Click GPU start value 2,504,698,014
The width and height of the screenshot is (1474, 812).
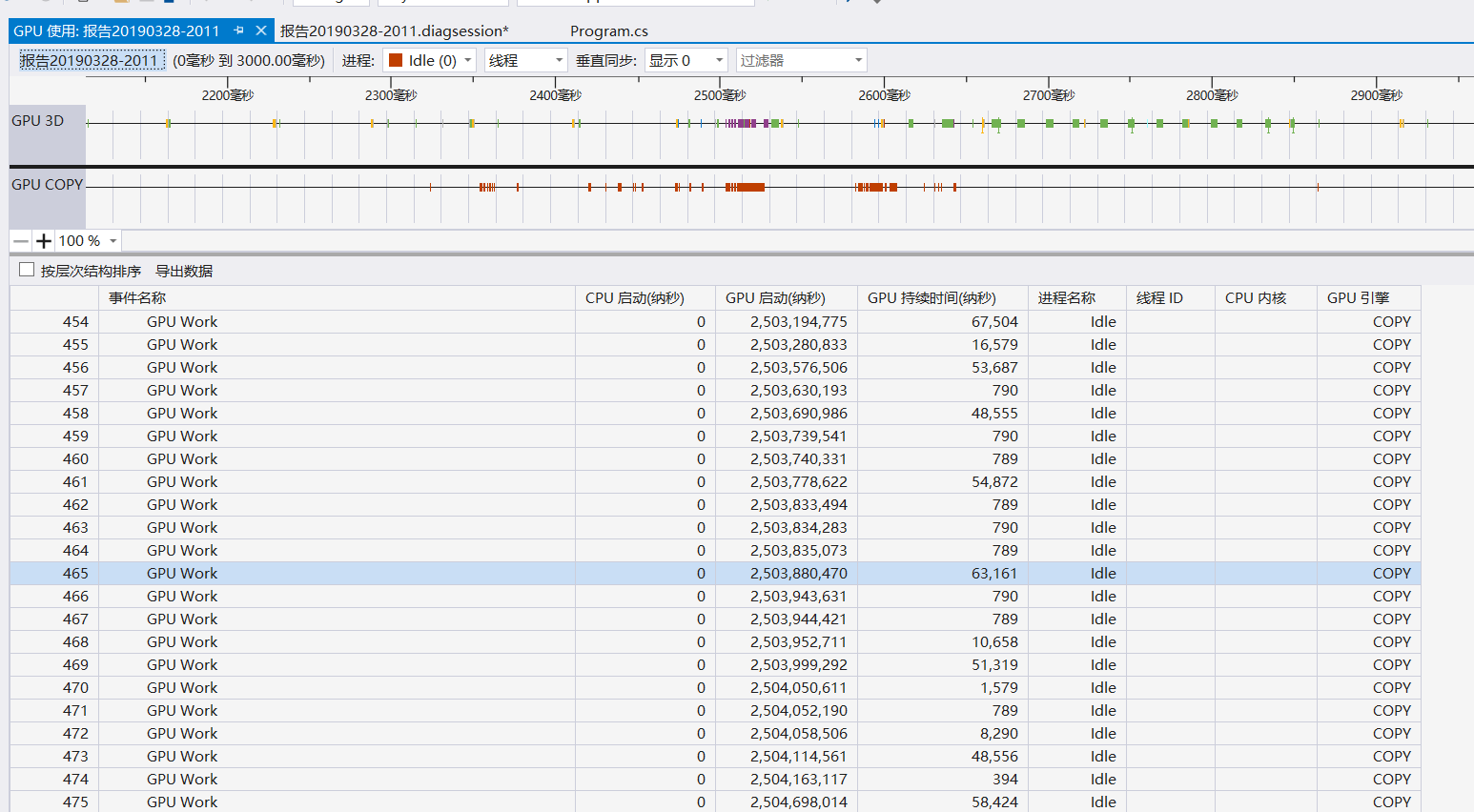click(x=799, y=802)
